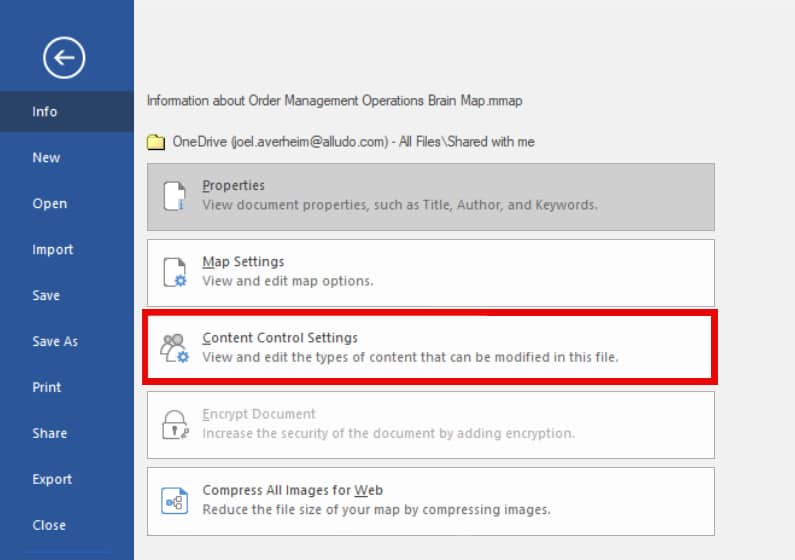
Task: Open the Share menu item
Action: (x=49, y=434)
